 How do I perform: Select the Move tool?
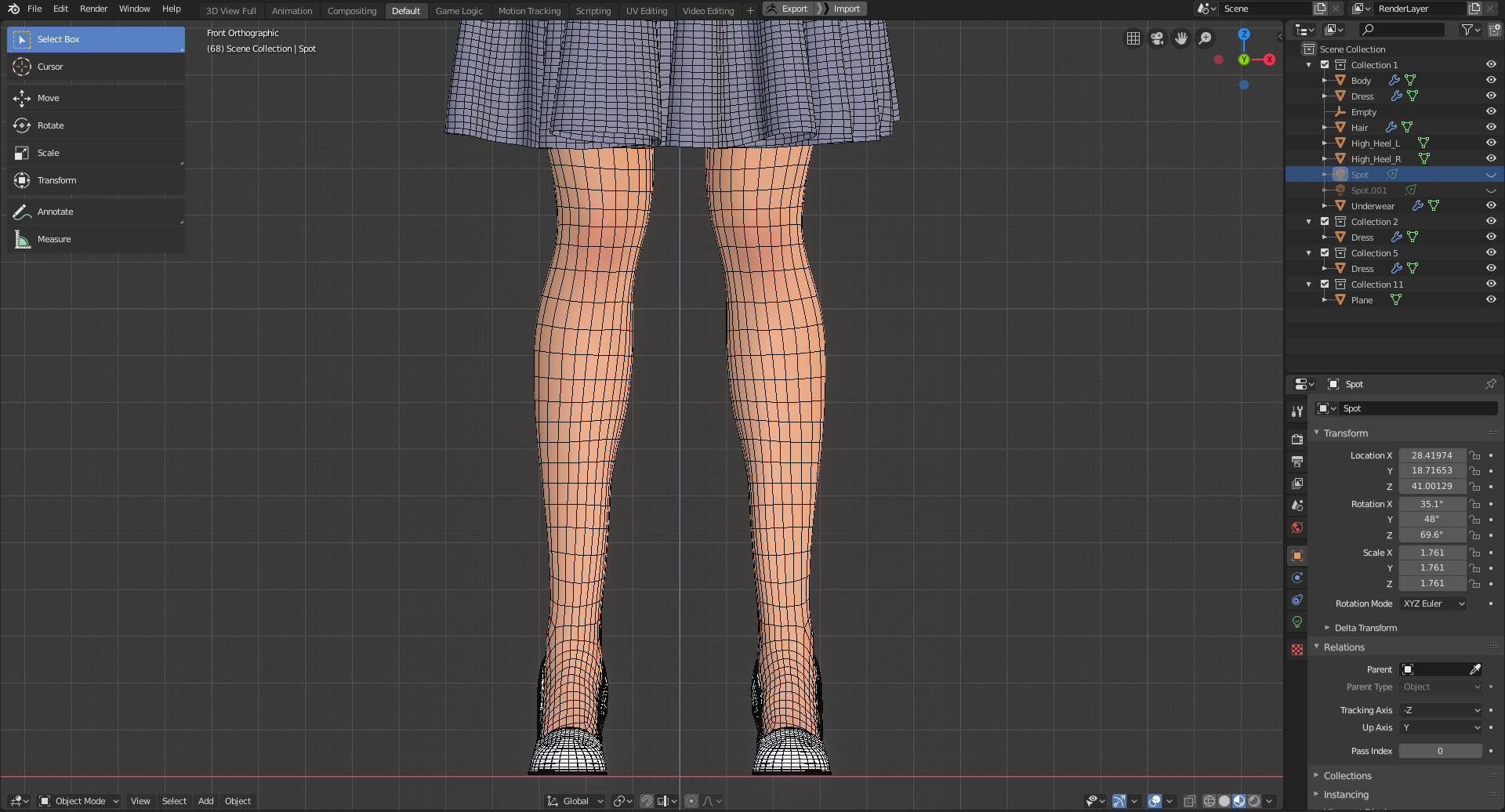[96, 98]
